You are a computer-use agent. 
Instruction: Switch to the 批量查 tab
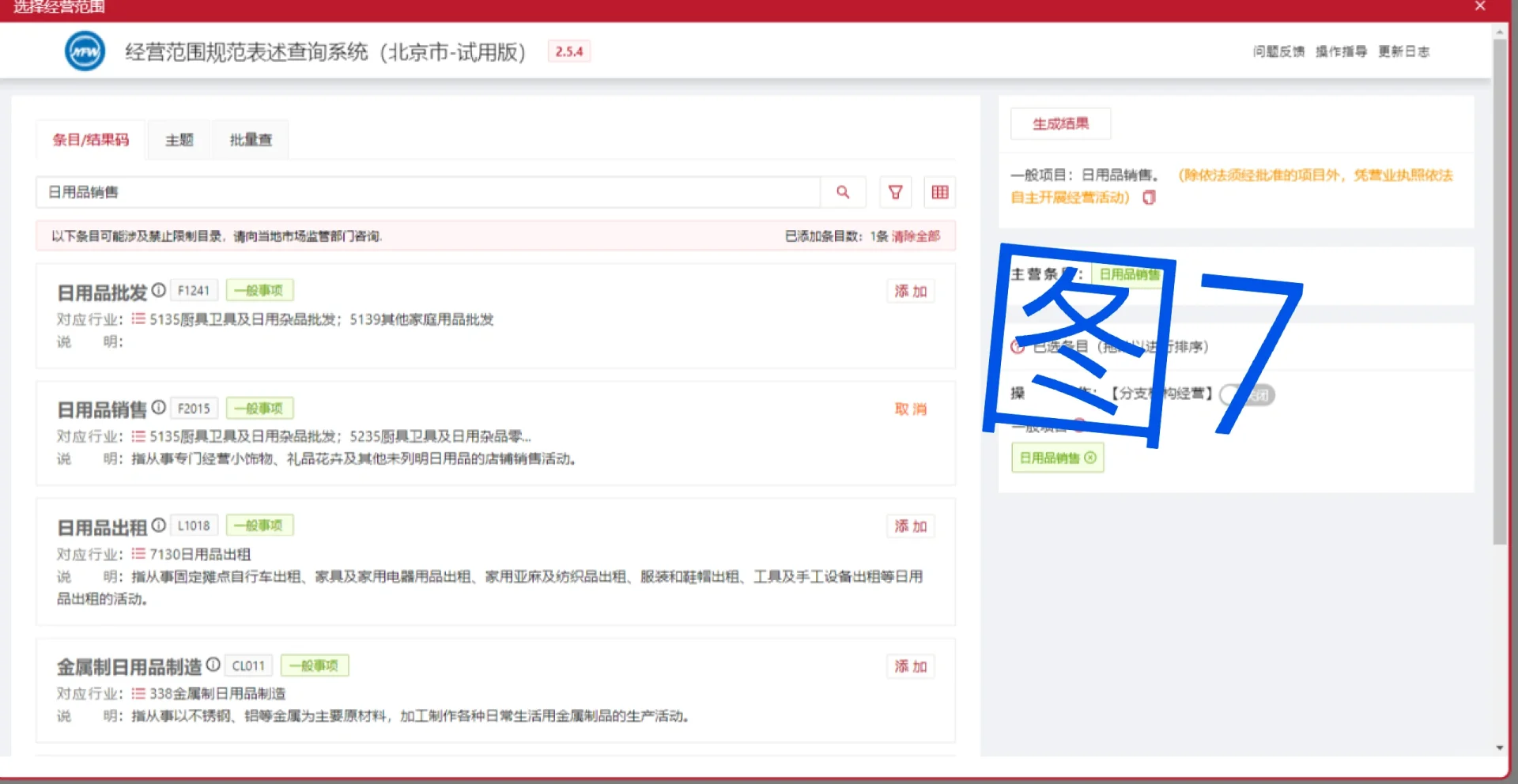coord(251,140)
